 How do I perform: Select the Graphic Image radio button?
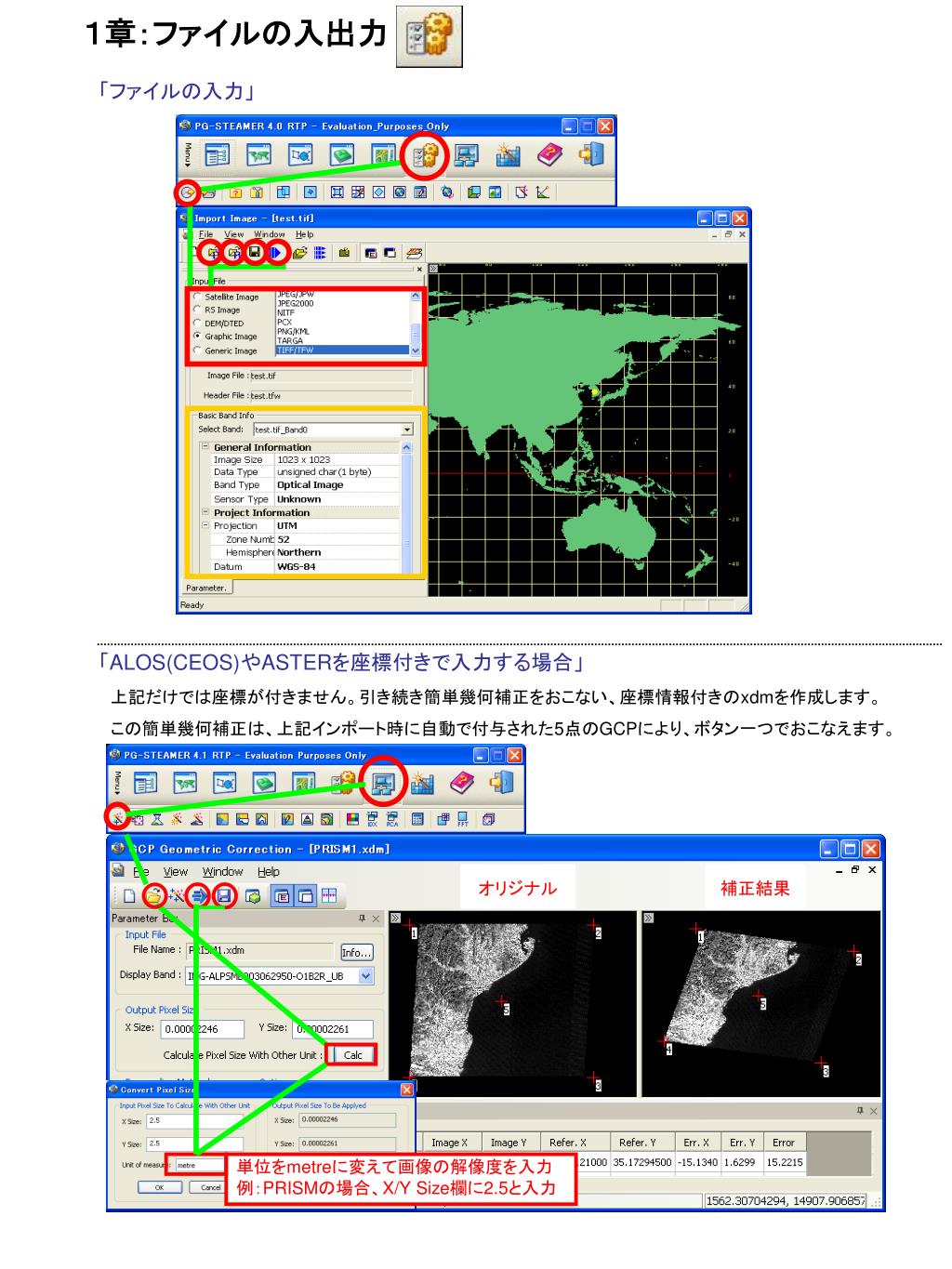(197, 337)
